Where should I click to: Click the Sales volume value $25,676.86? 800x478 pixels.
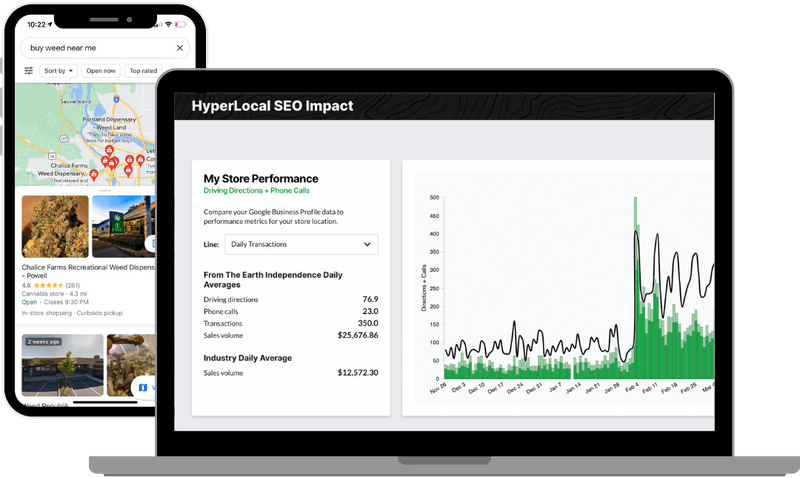click(x=358, y=335)
